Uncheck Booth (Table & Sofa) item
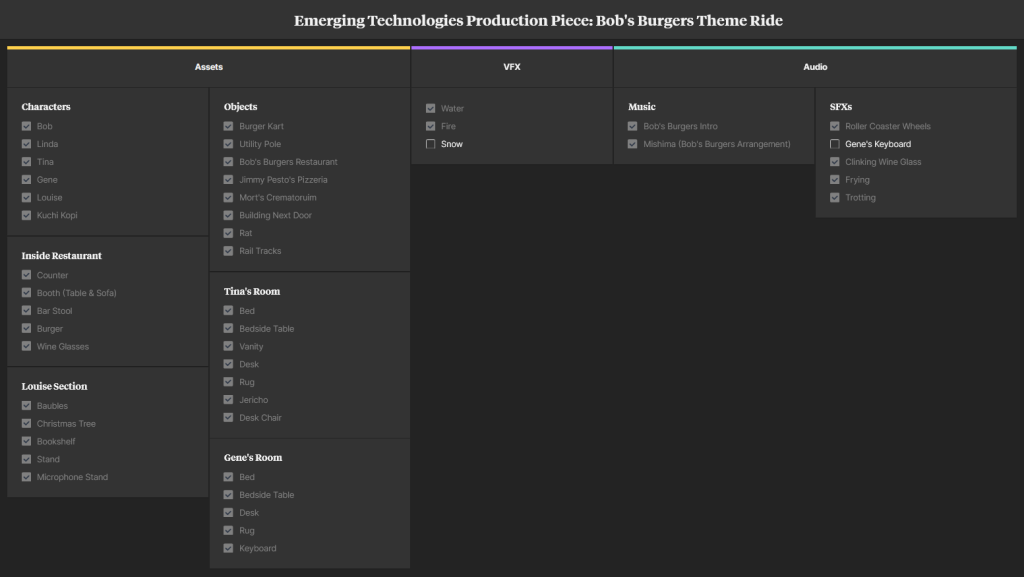1024x577 pixels. [x=27, y=293]
